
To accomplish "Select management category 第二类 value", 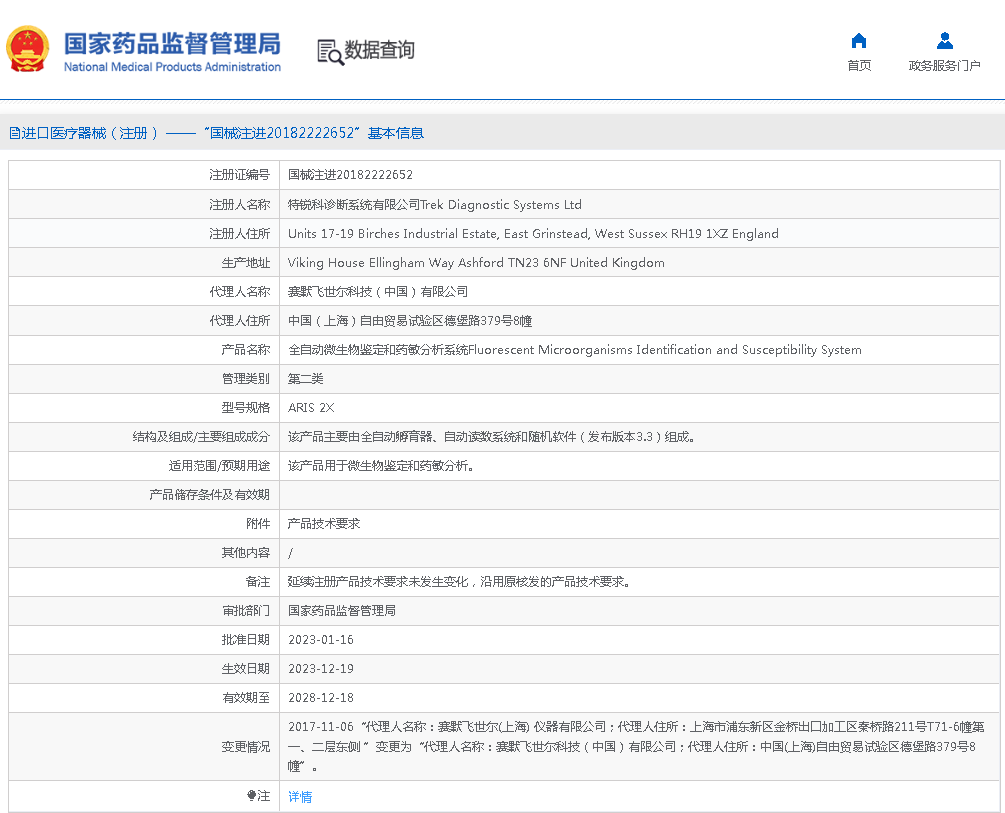I will (x=305, y=378).
